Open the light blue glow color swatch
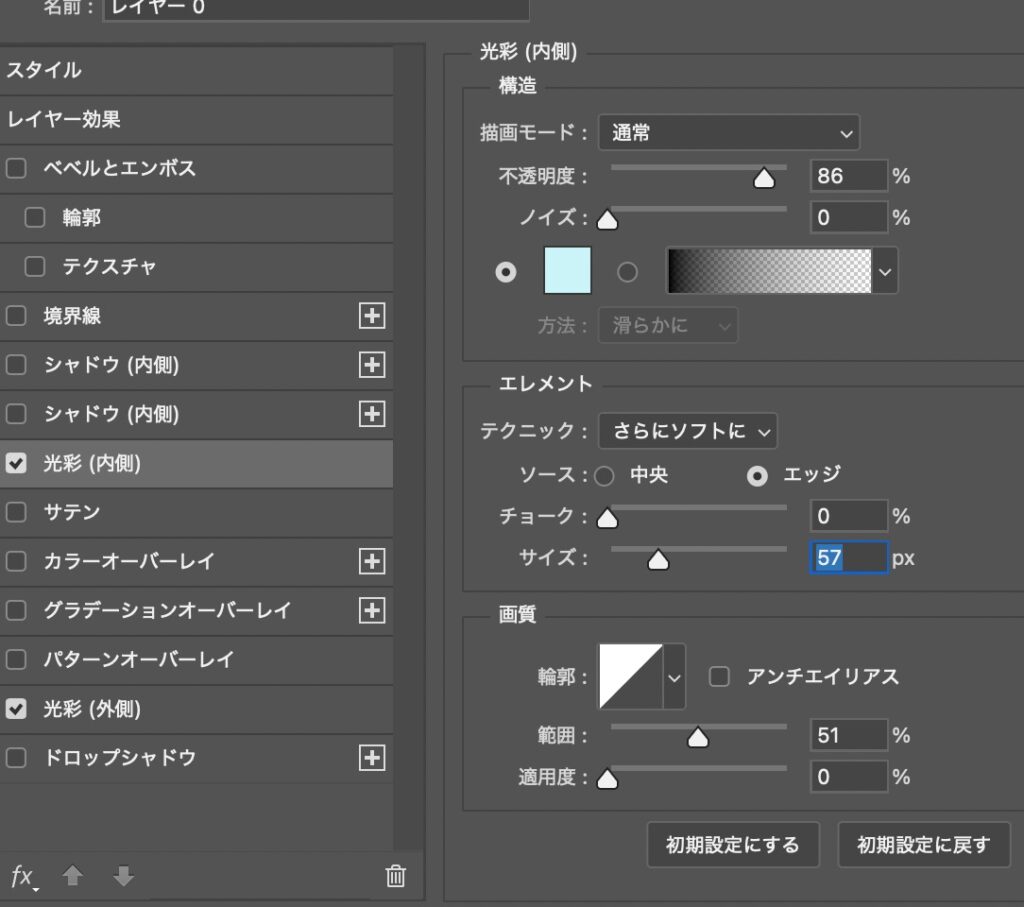Screen dimensions: 1024x907 pos(567,271)
